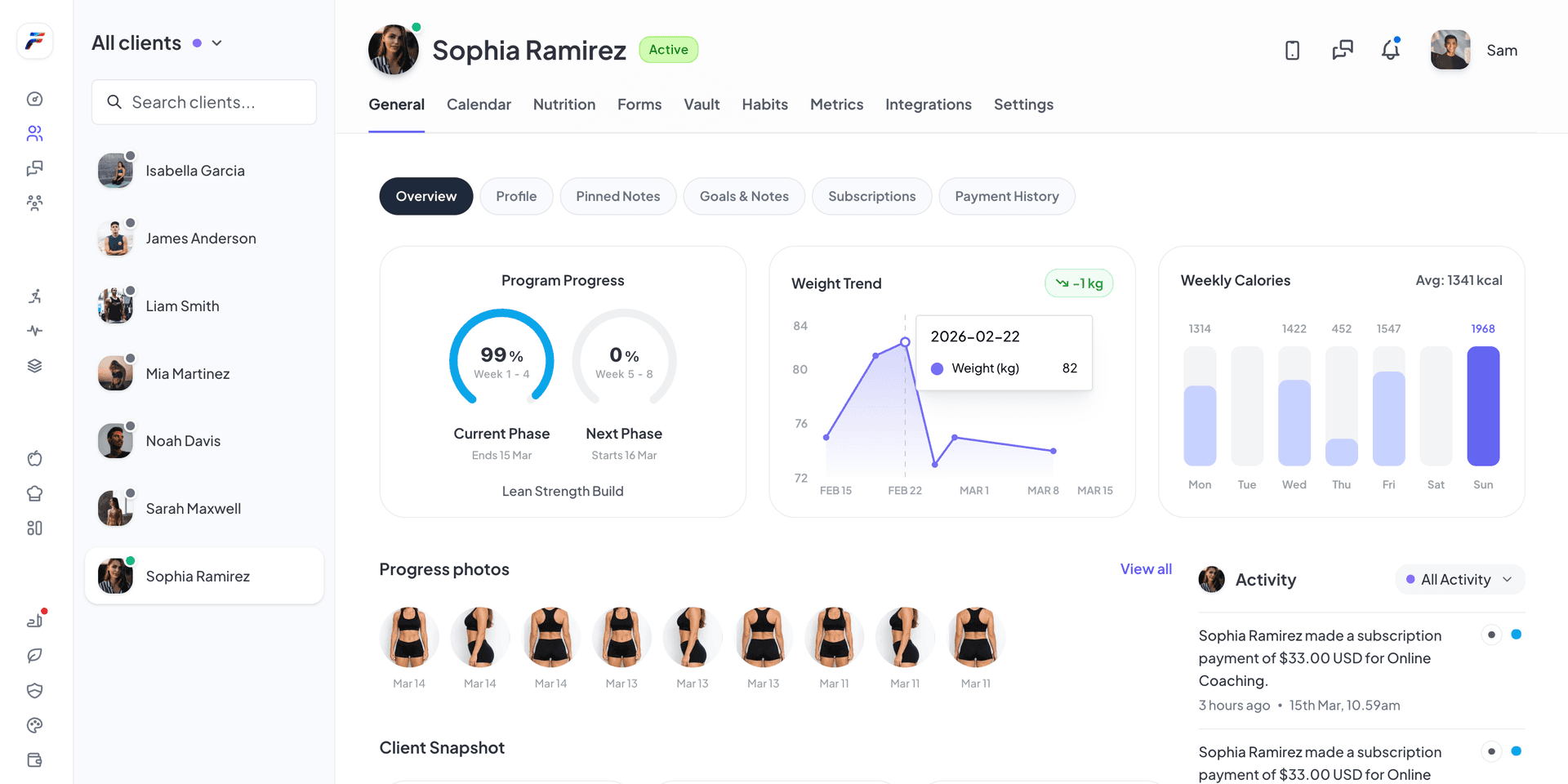Expand the chevron beside All clients filter dot

coord(216,42)
